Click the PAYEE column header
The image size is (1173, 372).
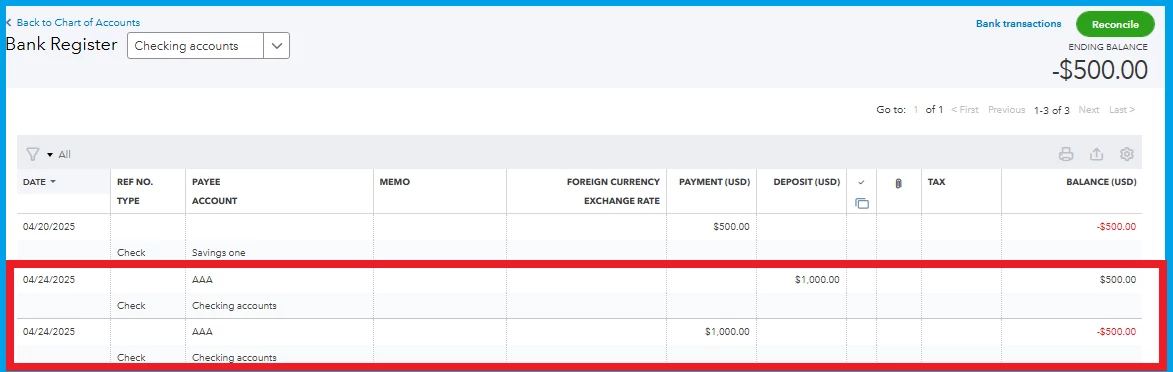206,182
